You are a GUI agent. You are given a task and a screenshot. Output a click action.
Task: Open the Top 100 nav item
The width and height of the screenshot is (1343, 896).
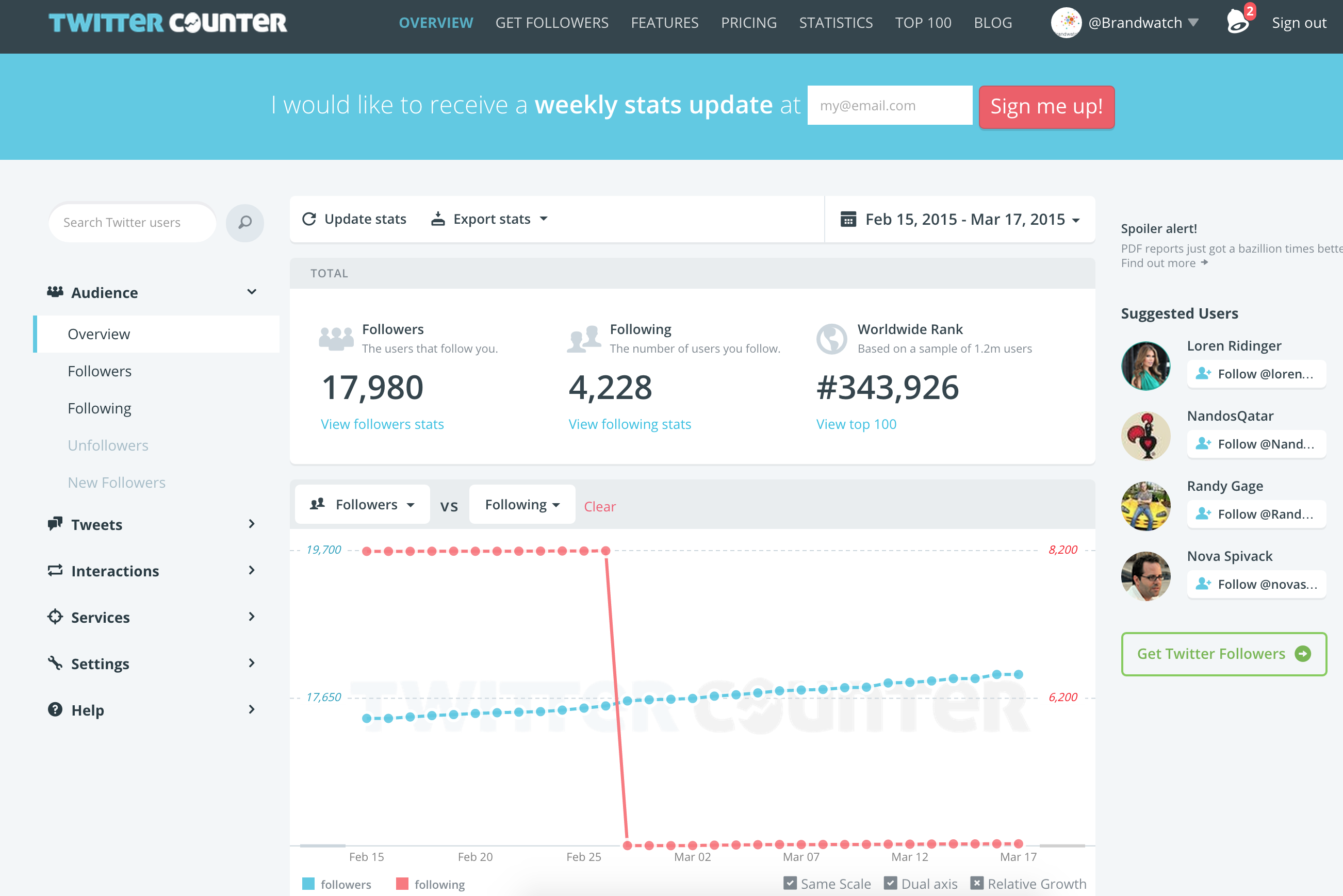[x=923, y=23]
